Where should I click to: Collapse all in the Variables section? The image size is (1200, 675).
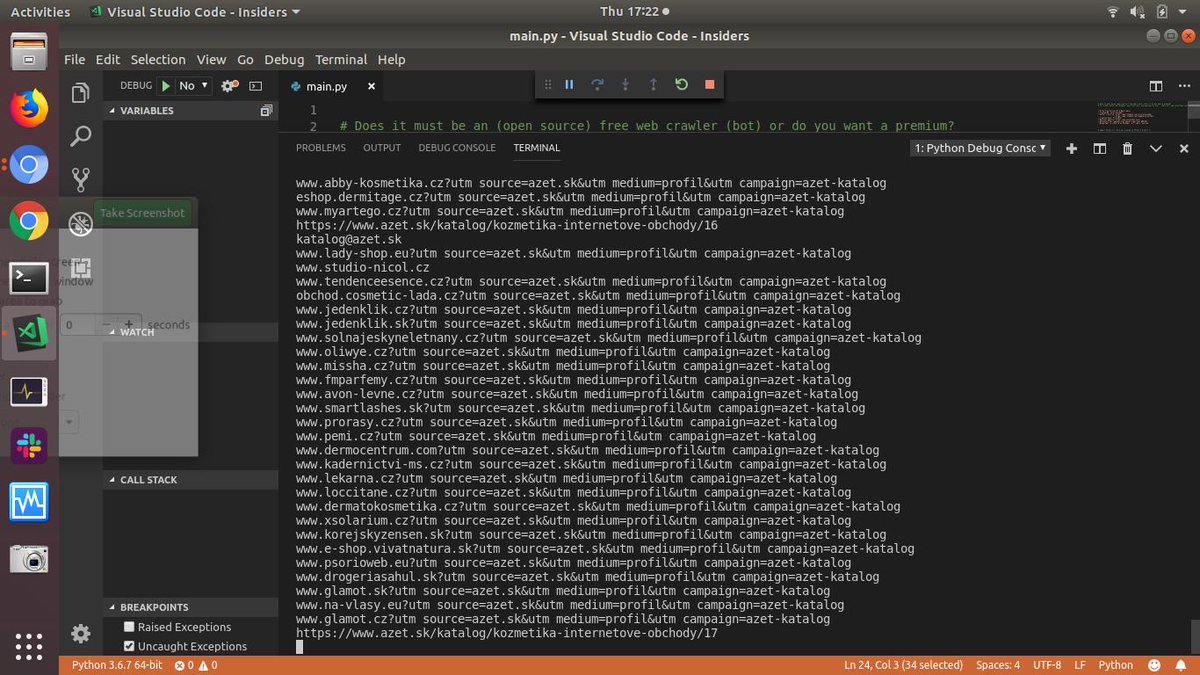pos(266,111)
